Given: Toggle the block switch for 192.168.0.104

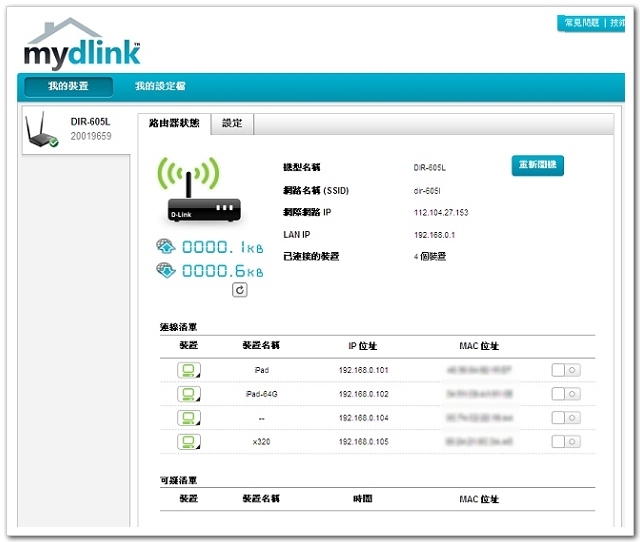Looking at the screenshot, I should pyautogui.click(x=566, y=418).
